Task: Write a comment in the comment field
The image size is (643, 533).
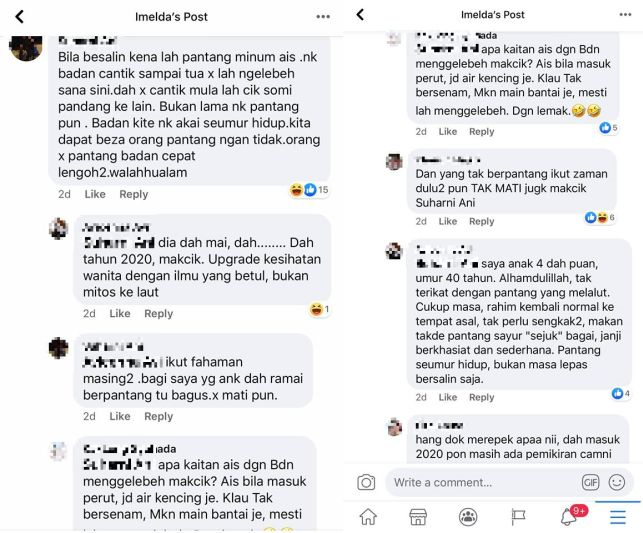Action: point(484,483)
